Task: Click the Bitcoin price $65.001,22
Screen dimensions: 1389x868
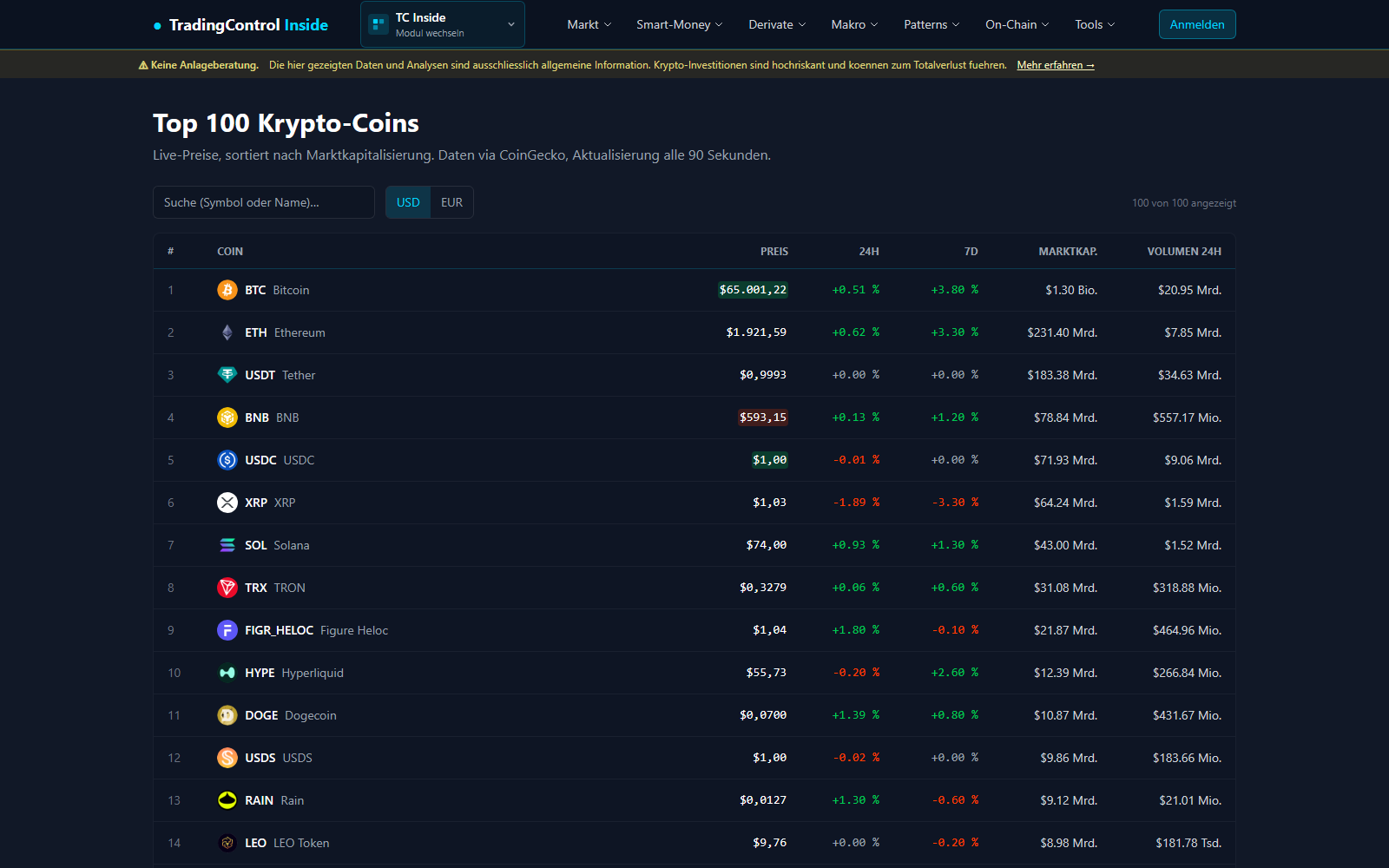Action: pos(753,290)
